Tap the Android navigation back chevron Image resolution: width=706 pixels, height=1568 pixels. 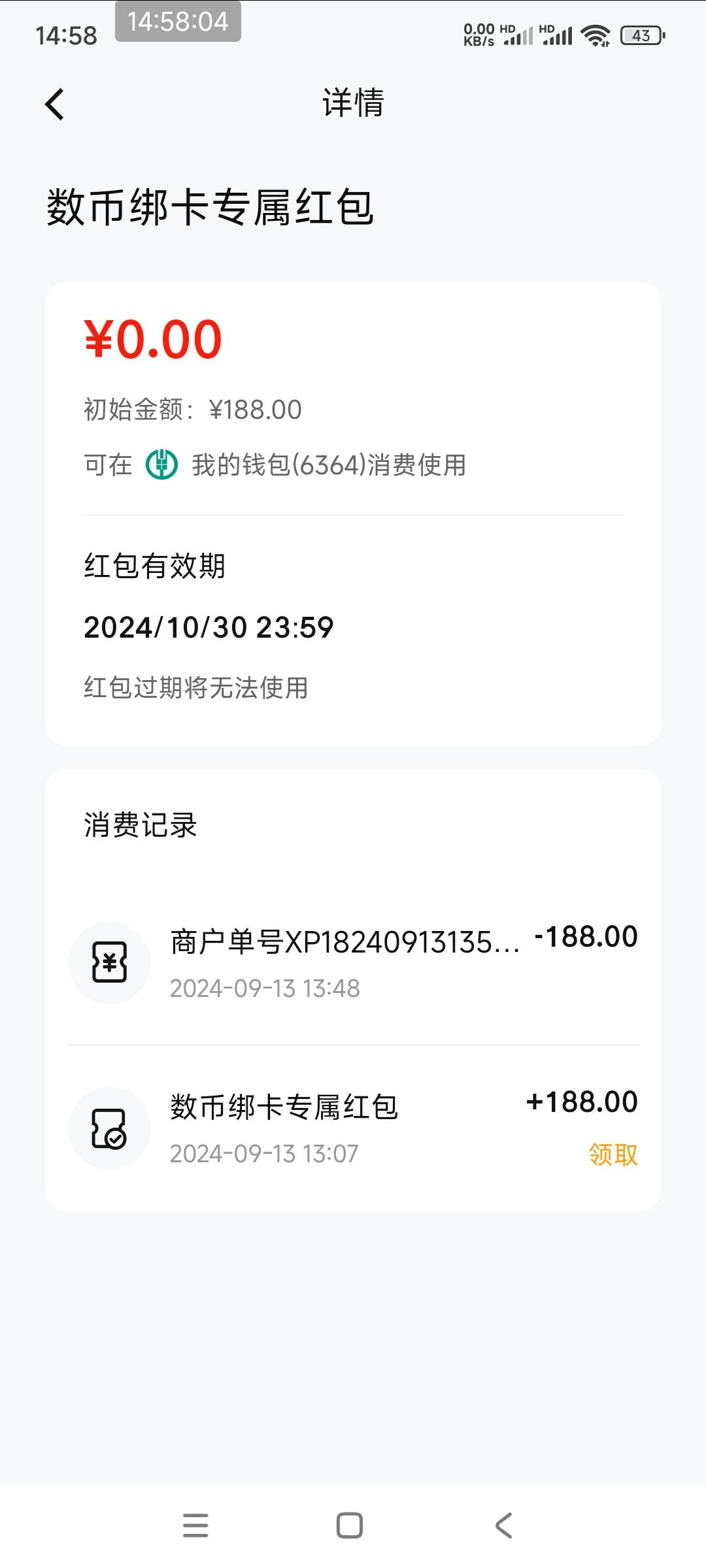pyautogui.click(x=503, y=1525)
